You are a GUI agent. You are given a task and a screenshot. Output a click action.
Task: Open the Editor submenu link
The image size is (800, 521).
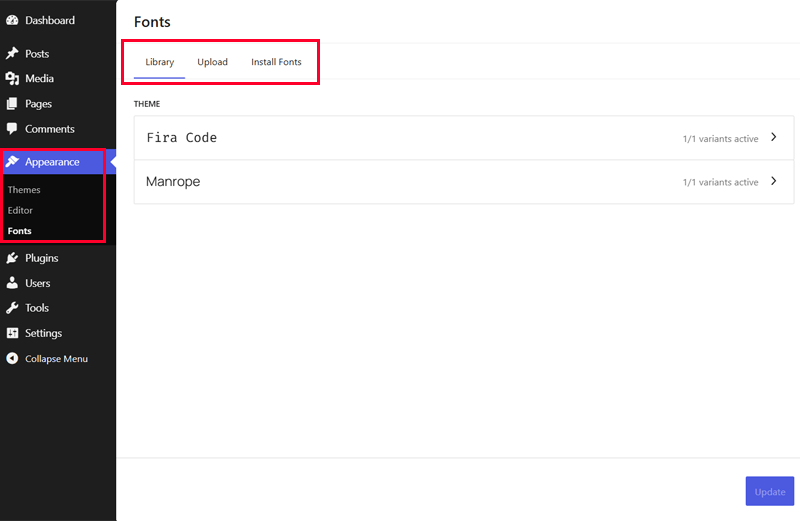pos(20,210)
